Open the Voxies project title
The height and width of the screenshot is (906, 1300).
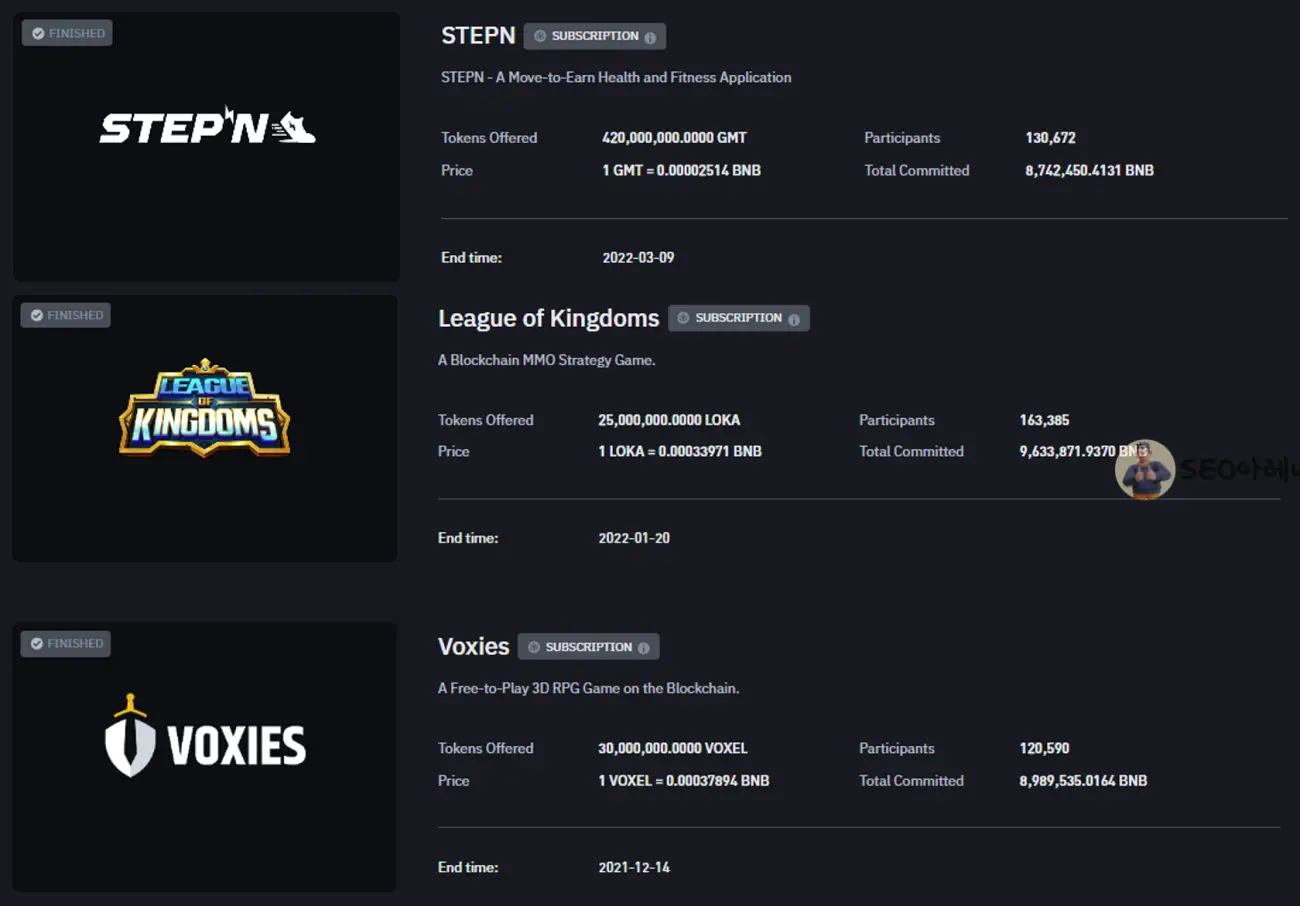coord(474,646)
